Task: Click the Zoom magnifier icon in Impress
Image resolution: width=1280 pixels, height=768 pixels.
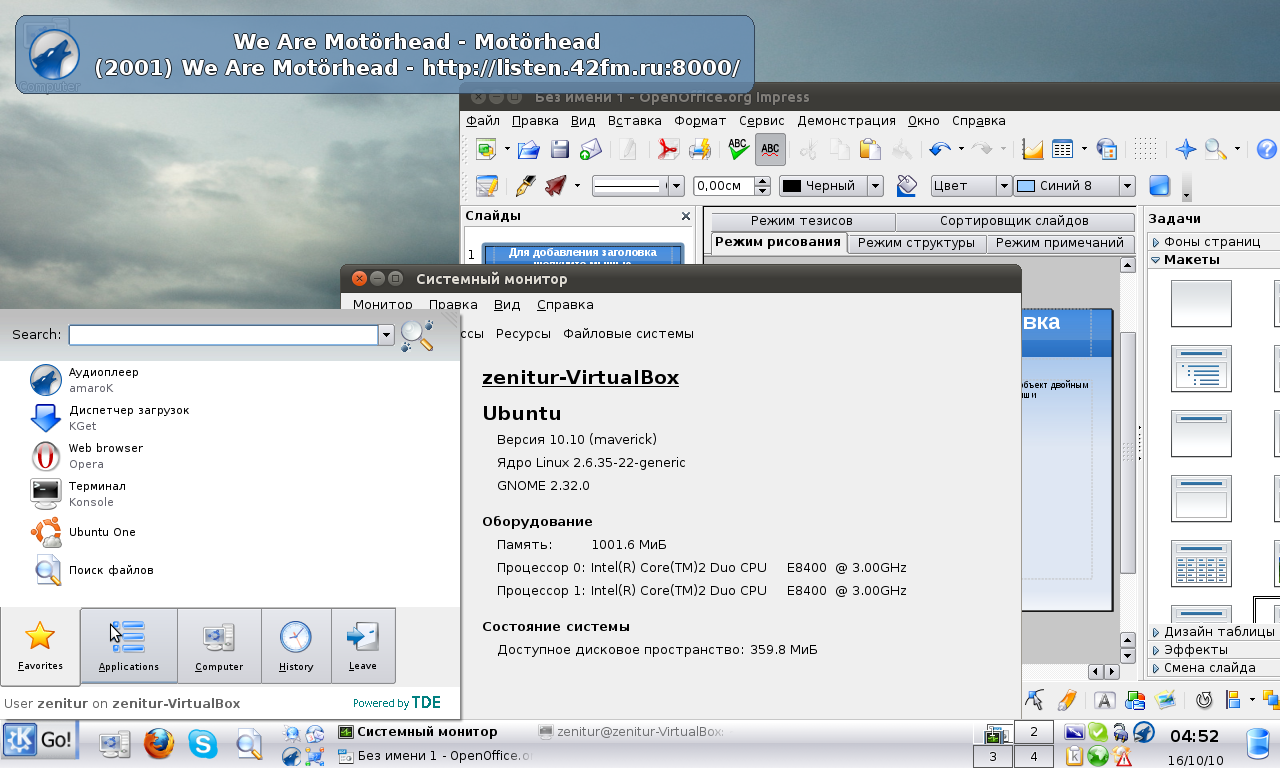Action: click(x=1216, y=150)
